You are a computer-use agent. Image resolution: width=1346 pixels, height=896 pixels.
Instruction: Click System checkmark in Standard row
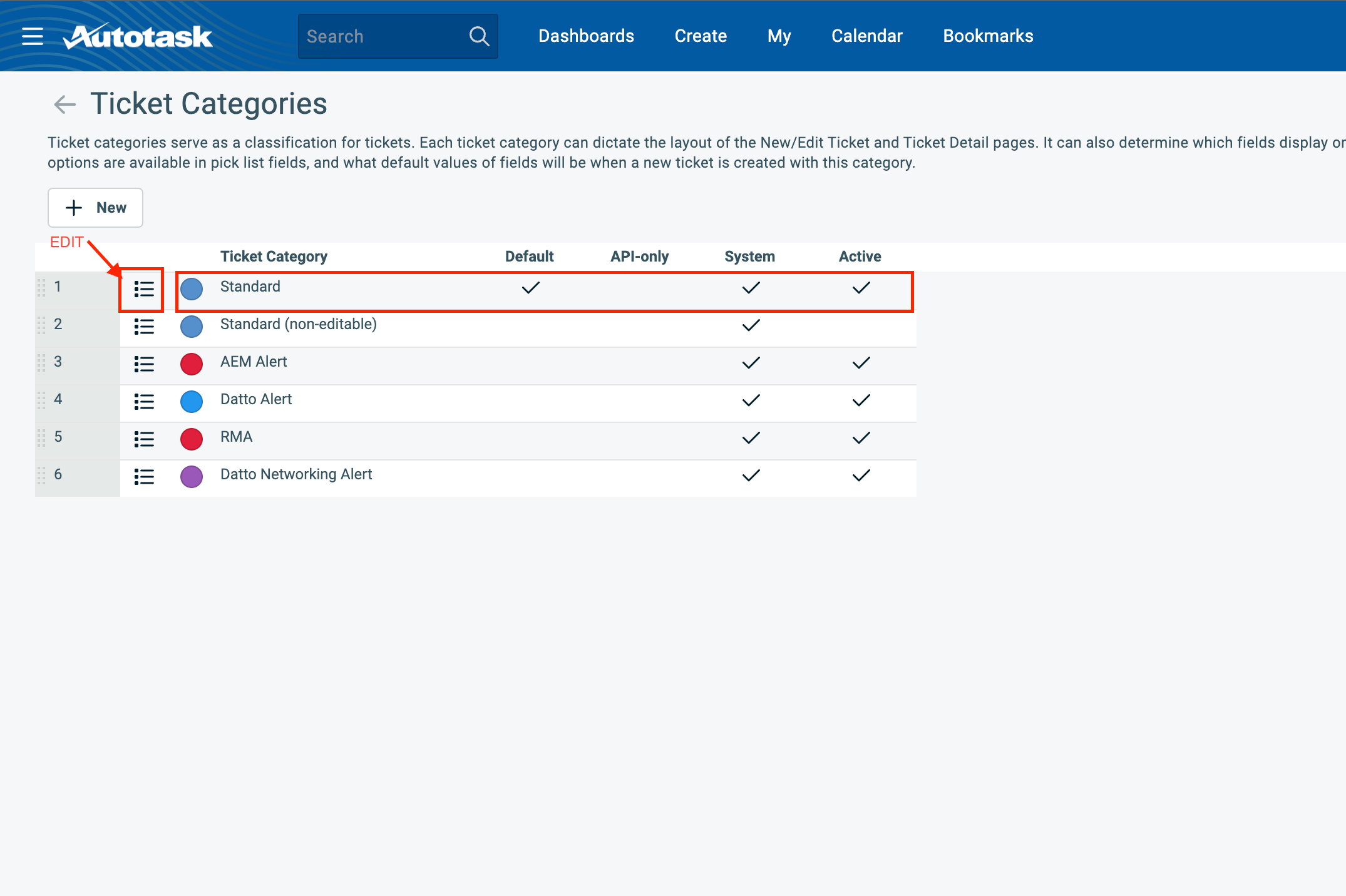[x=751, y=288]
